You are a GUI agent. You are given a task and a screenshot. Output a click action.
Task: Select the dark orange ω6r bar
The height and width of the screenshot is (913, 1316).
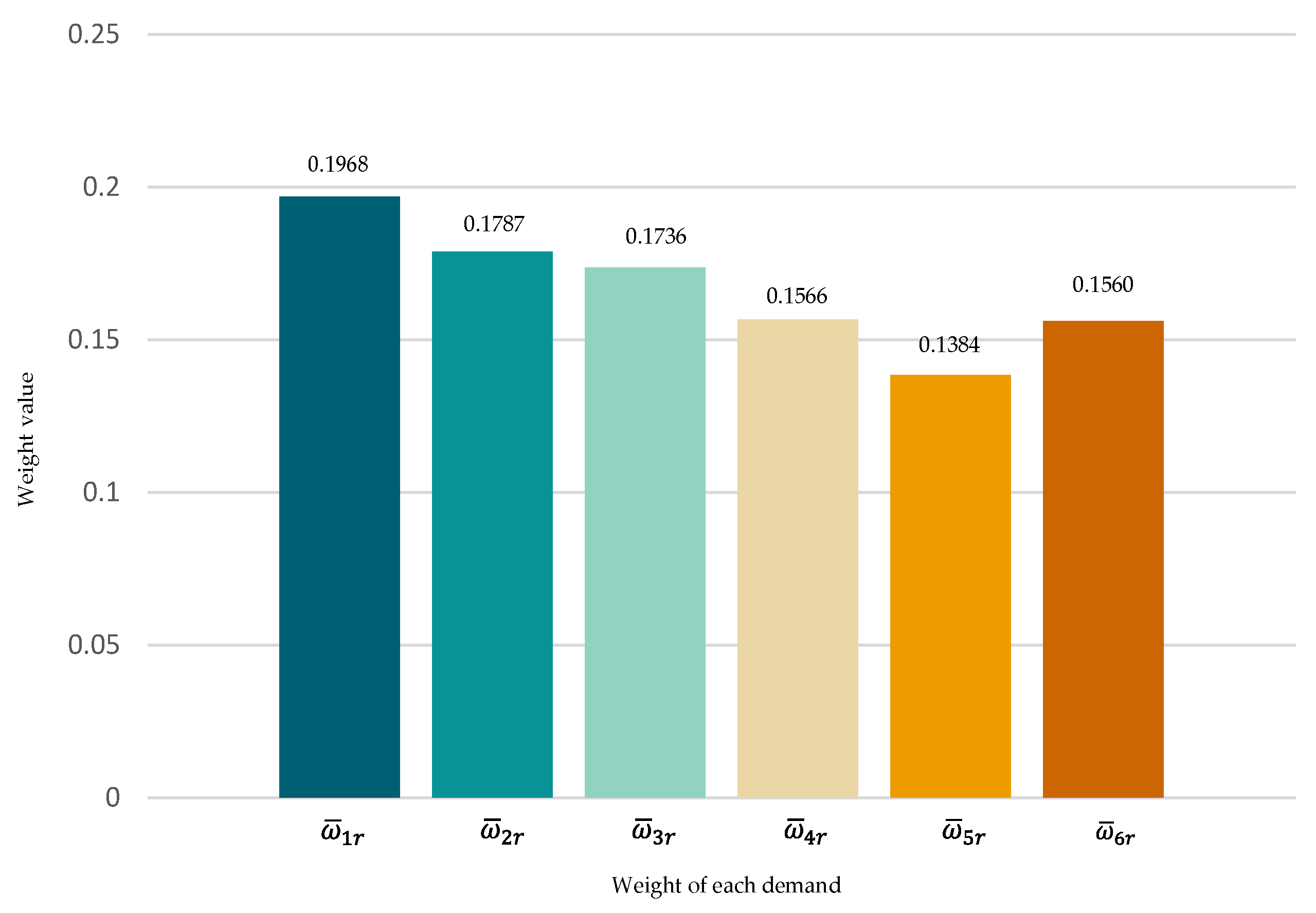coord(1103,559)
